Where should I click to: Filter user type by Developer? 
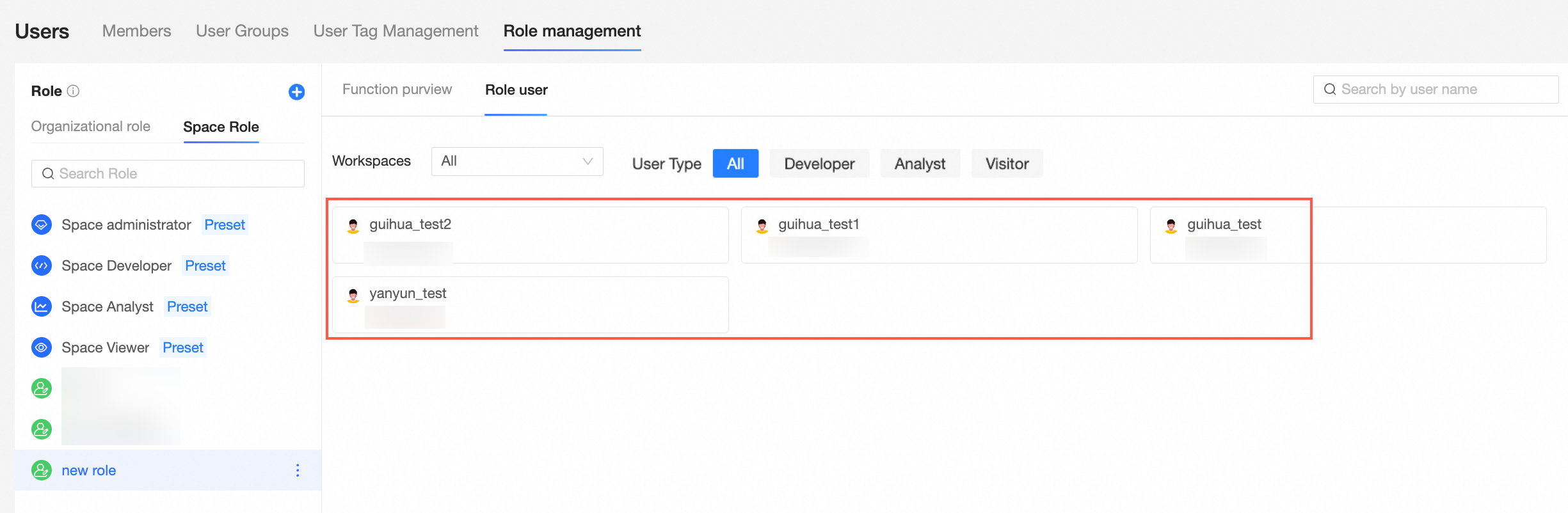[x=819, y=164]
